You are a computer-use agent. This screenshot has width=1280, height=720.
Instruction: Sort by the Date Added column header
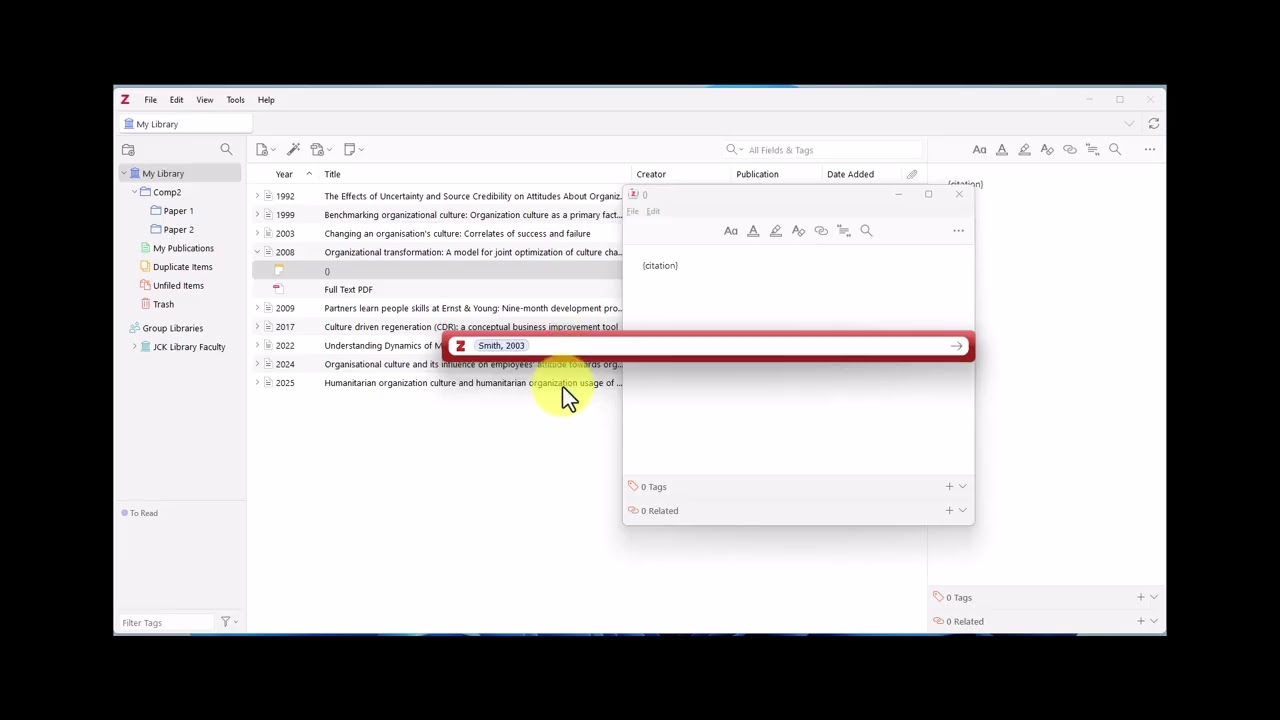[850, 174]
